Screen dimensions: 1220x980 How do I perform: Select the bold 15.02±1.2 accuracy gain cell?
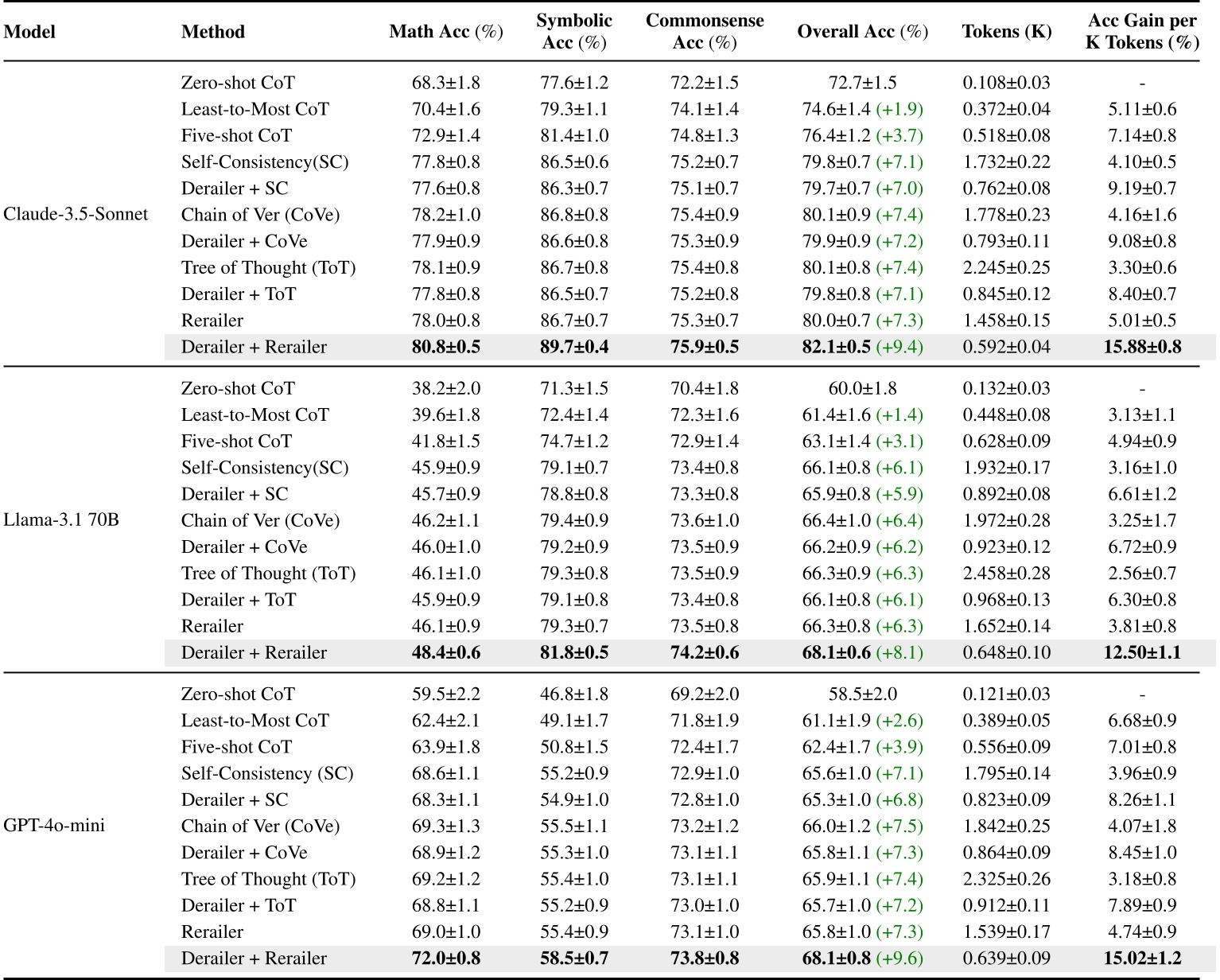pos(1141,959)
